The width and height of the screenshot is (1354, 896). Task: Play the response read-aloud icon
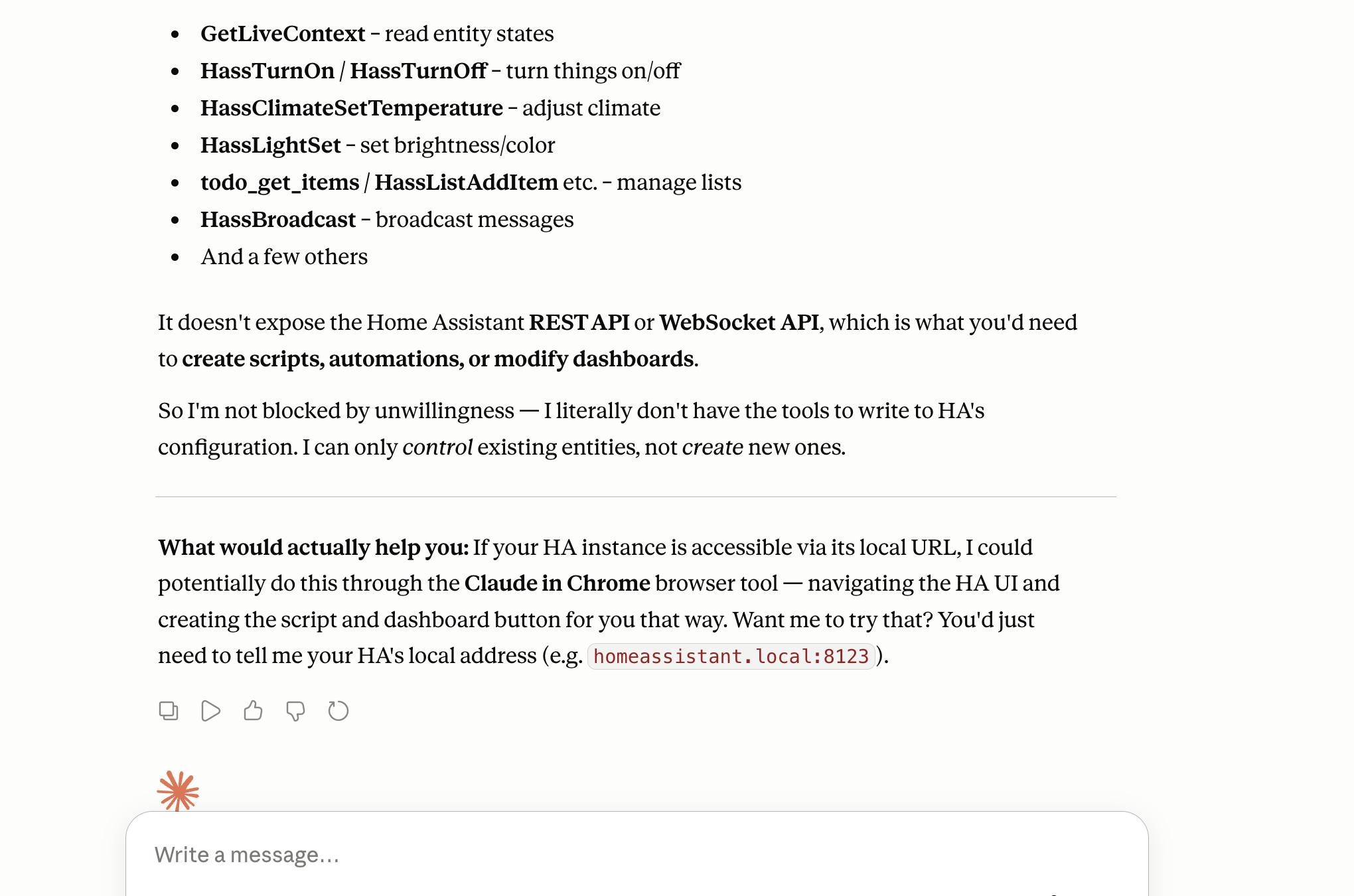[x=210, y=711]
